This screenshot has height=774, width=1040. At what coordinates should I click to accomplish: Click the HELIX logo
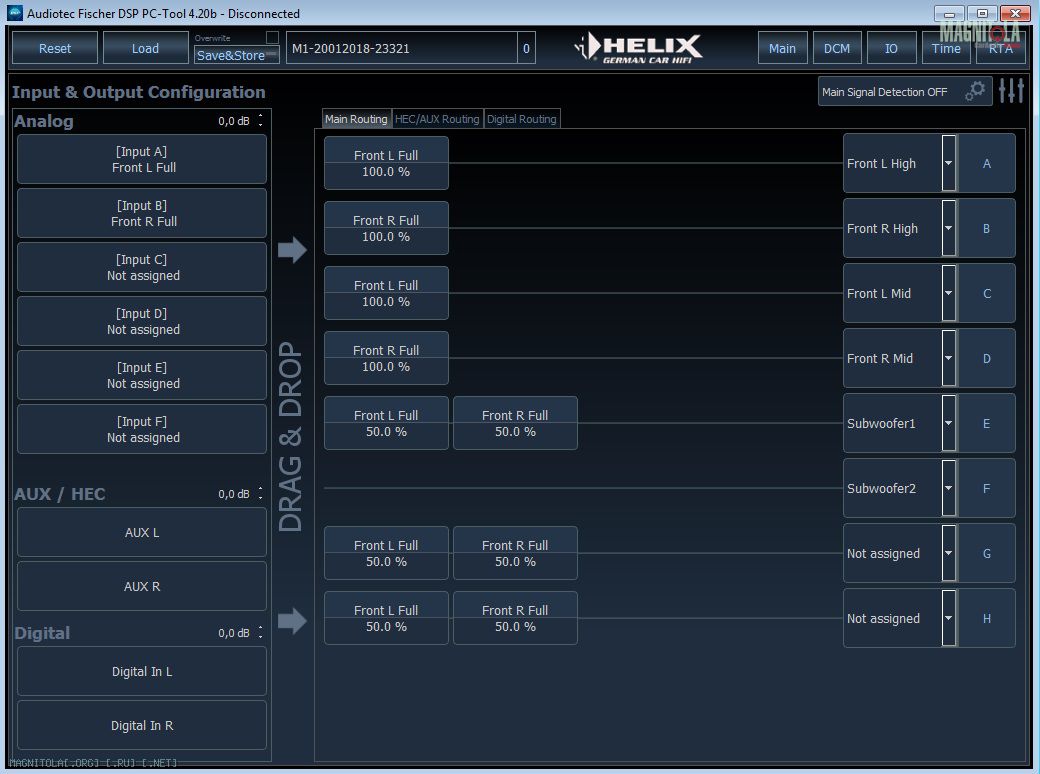click(x=640, y=47)
